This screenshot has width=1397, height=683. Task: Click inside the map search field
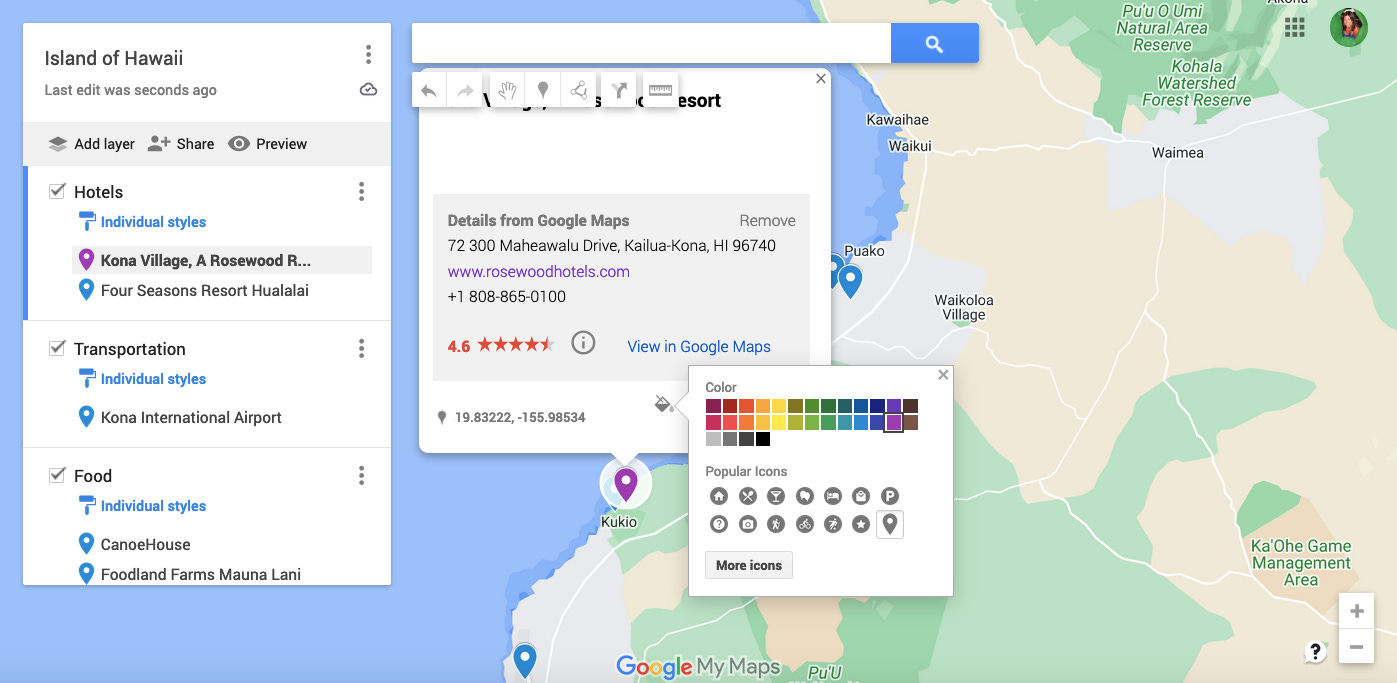[x=650, y=42]
